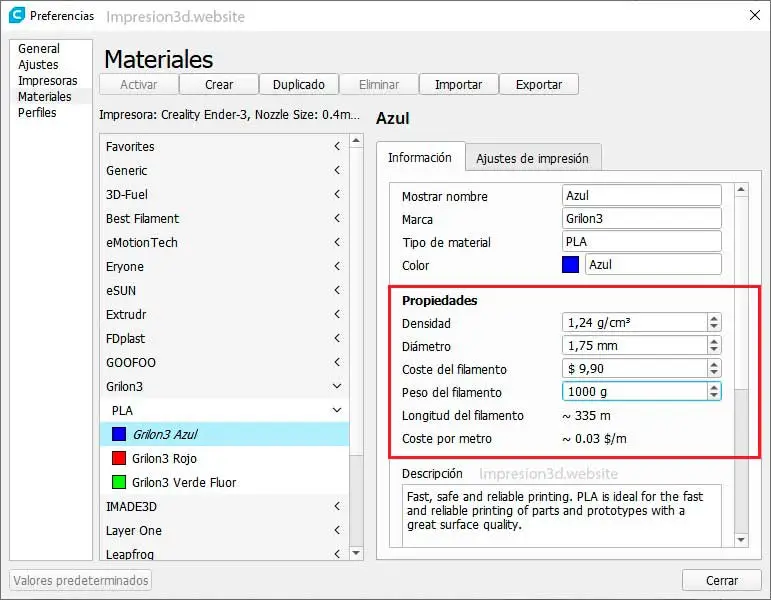Expand the Layer One brand group

pos(337,530)
